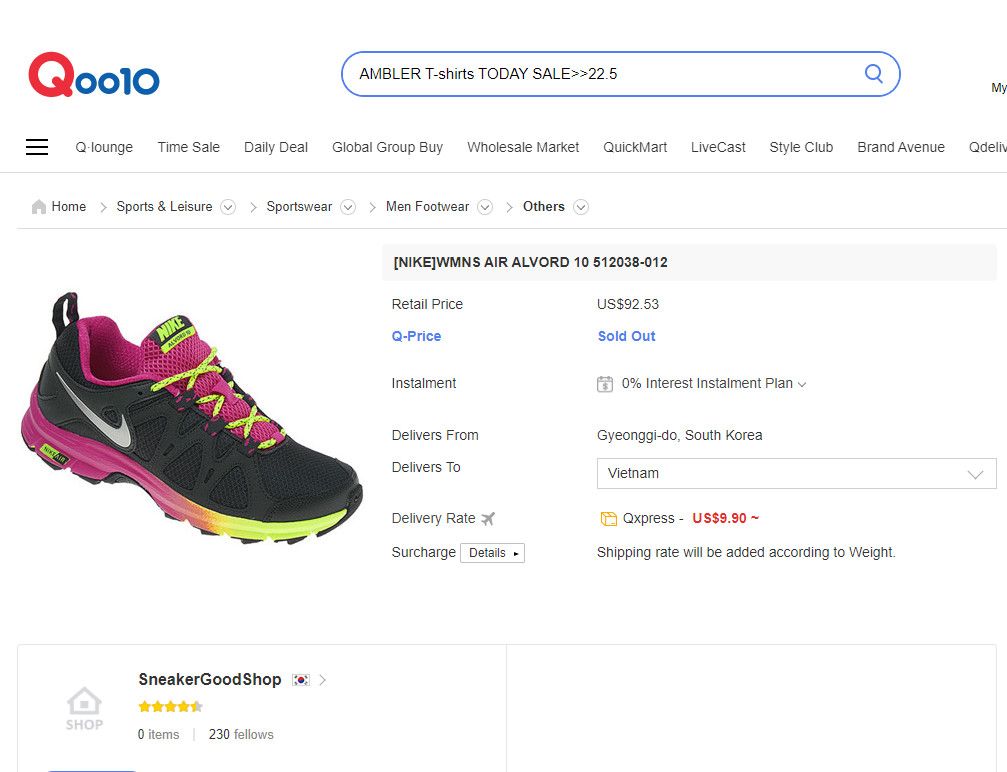Screen dimensions: 1007x772
Task: Expand Sports & Leisure breadcrumb dropdown
Action: pos(228,207)
